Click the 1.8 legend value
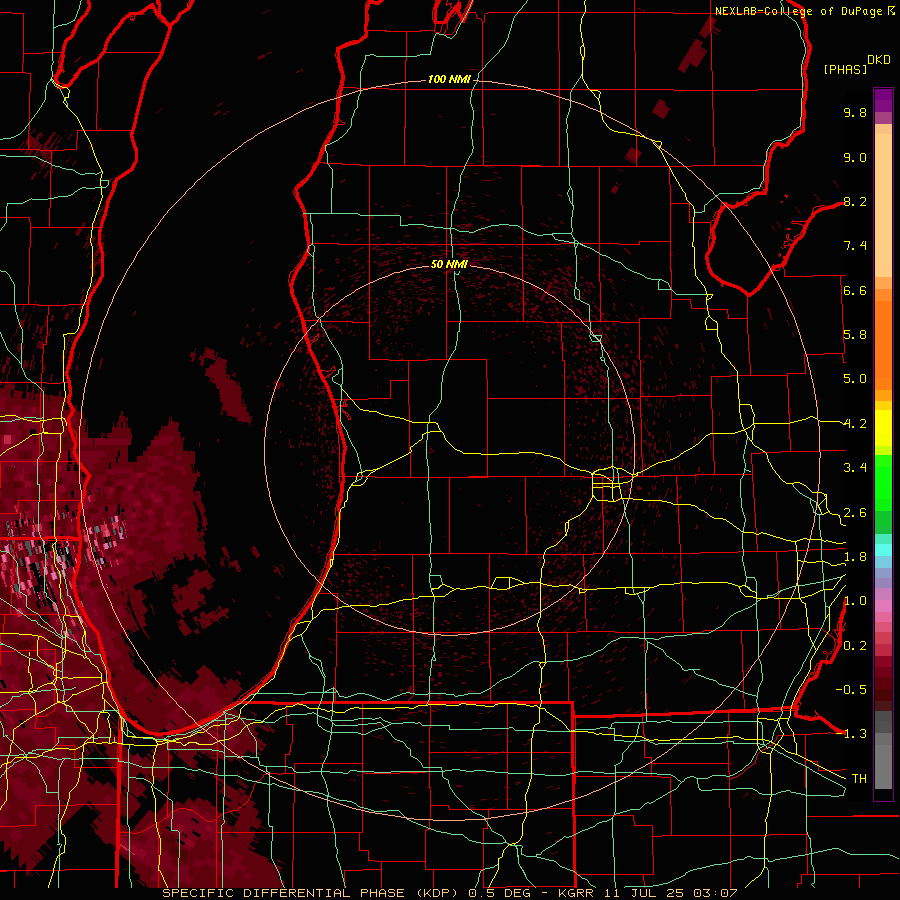This screenshot has height=900, width=900. (855, 557)
